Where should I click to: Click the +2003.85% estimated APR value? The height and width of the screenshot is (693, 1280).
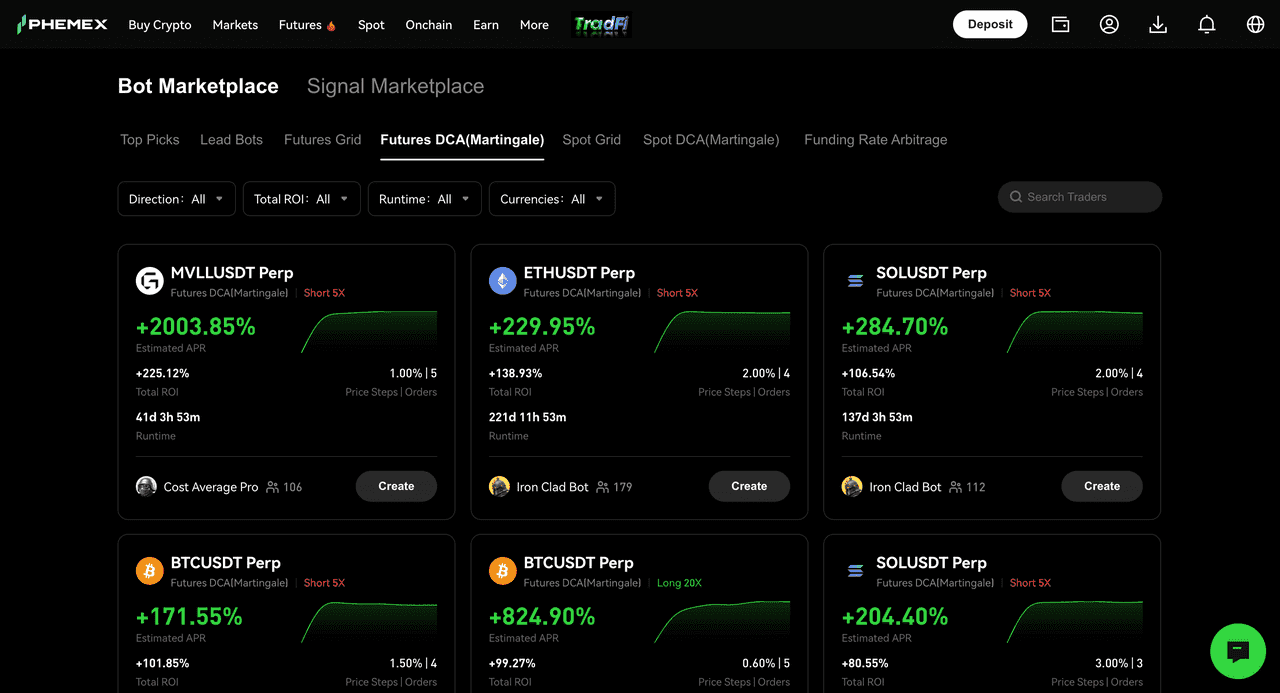coord(196,327)
